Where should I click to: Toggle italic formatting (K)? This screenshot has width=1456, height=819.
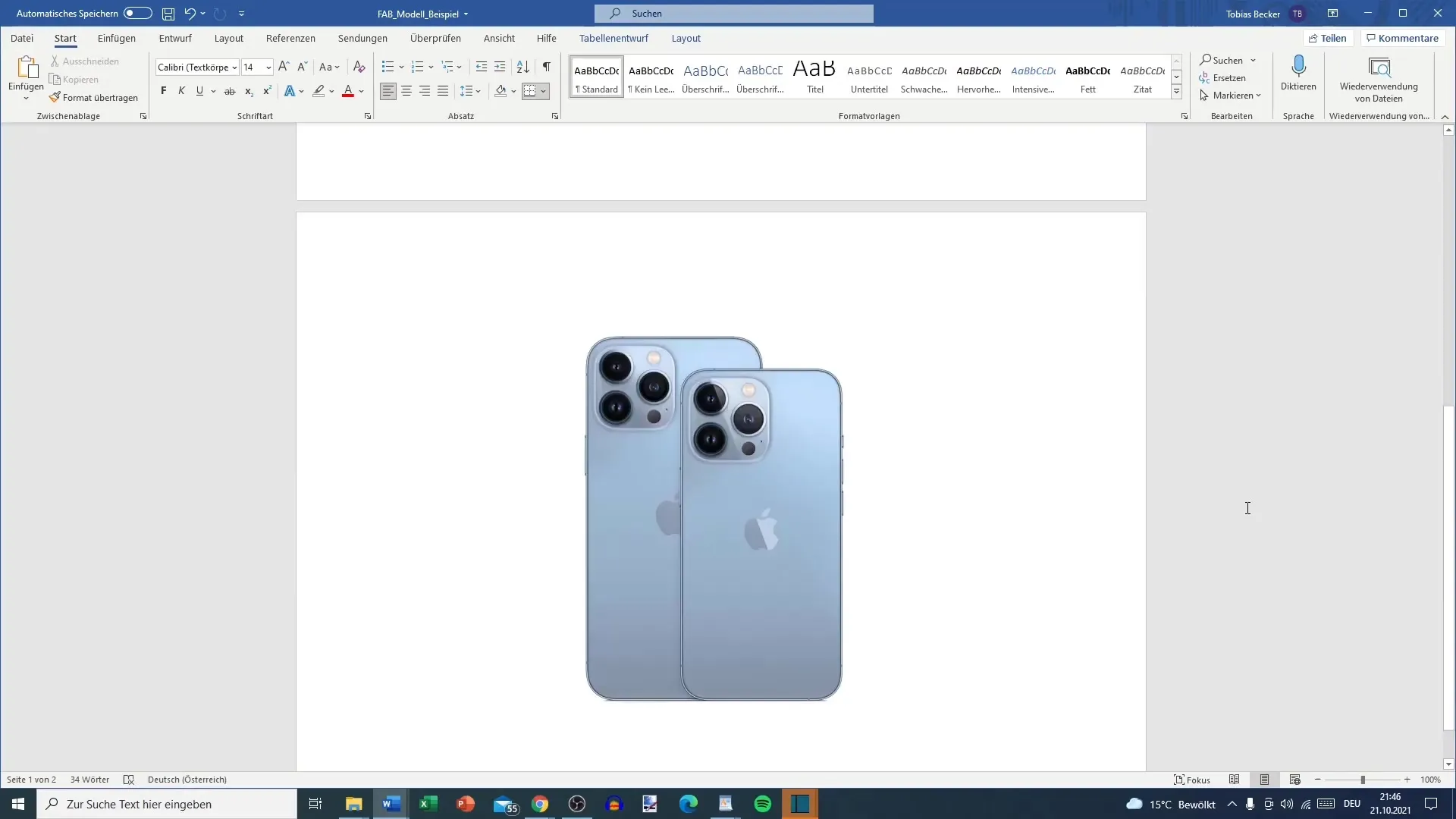(181, 91)
